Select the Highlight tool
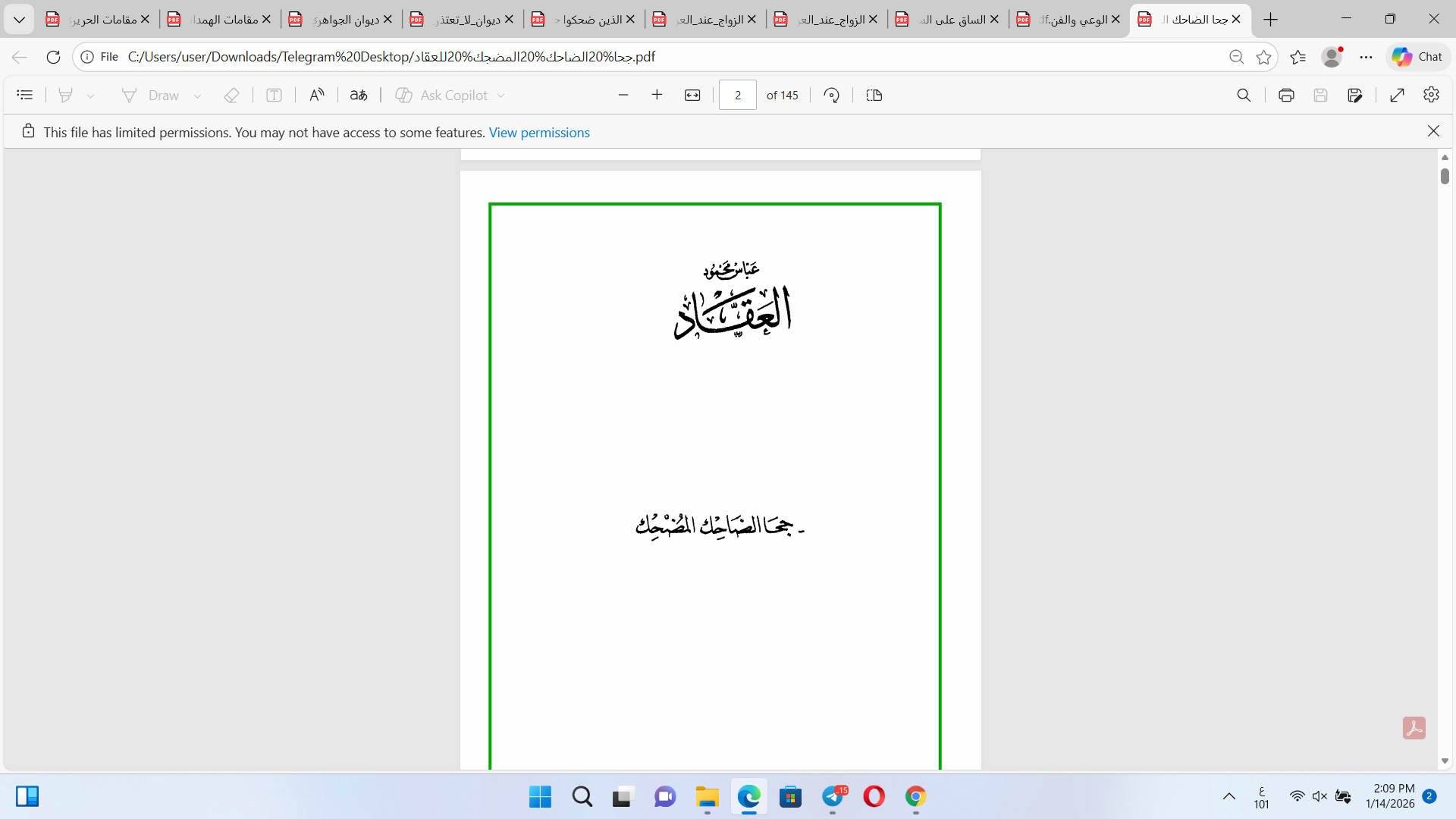The image size is (1456, 819). (x=66, y=95)
